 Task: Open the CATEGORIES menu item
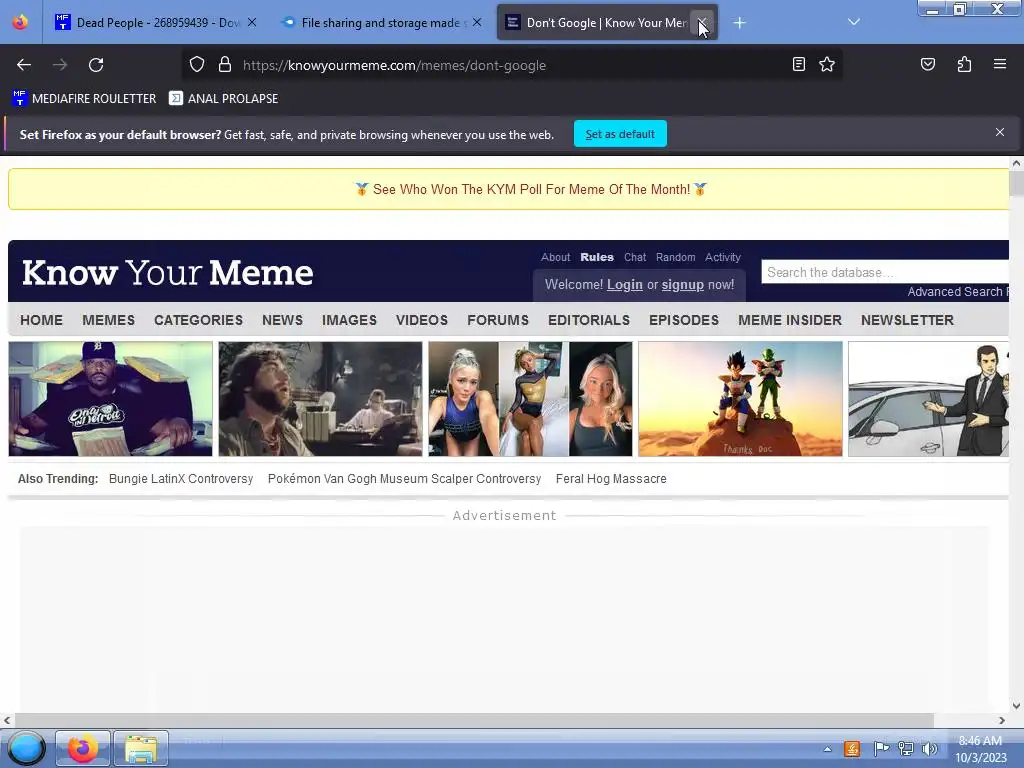pyautogui.click(x=199, y=320)
